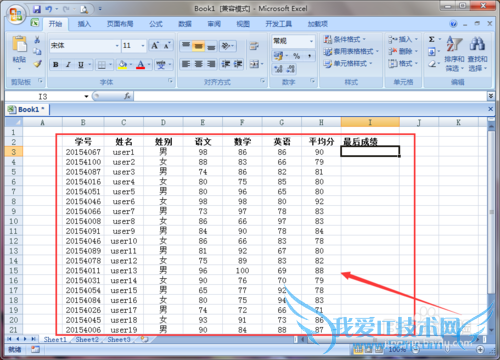The width and height of the screenshot is (500, 360).
Task: Select cell with user13
Action: click(124, 271)
